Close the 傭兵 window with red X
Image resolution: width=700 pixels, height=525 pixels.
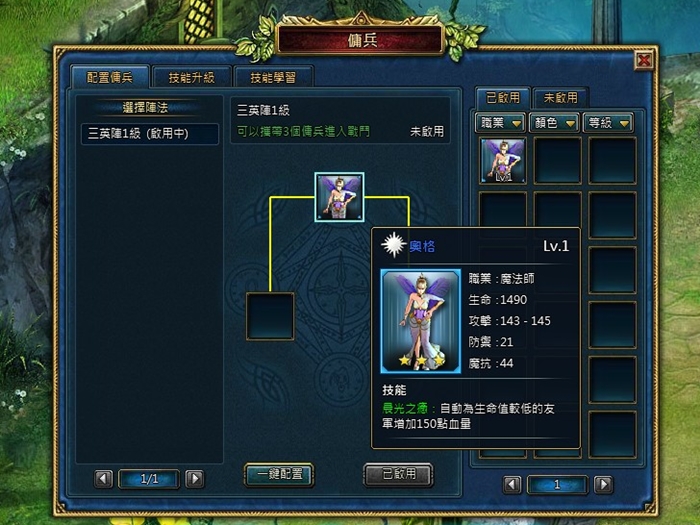pos(644,60)
